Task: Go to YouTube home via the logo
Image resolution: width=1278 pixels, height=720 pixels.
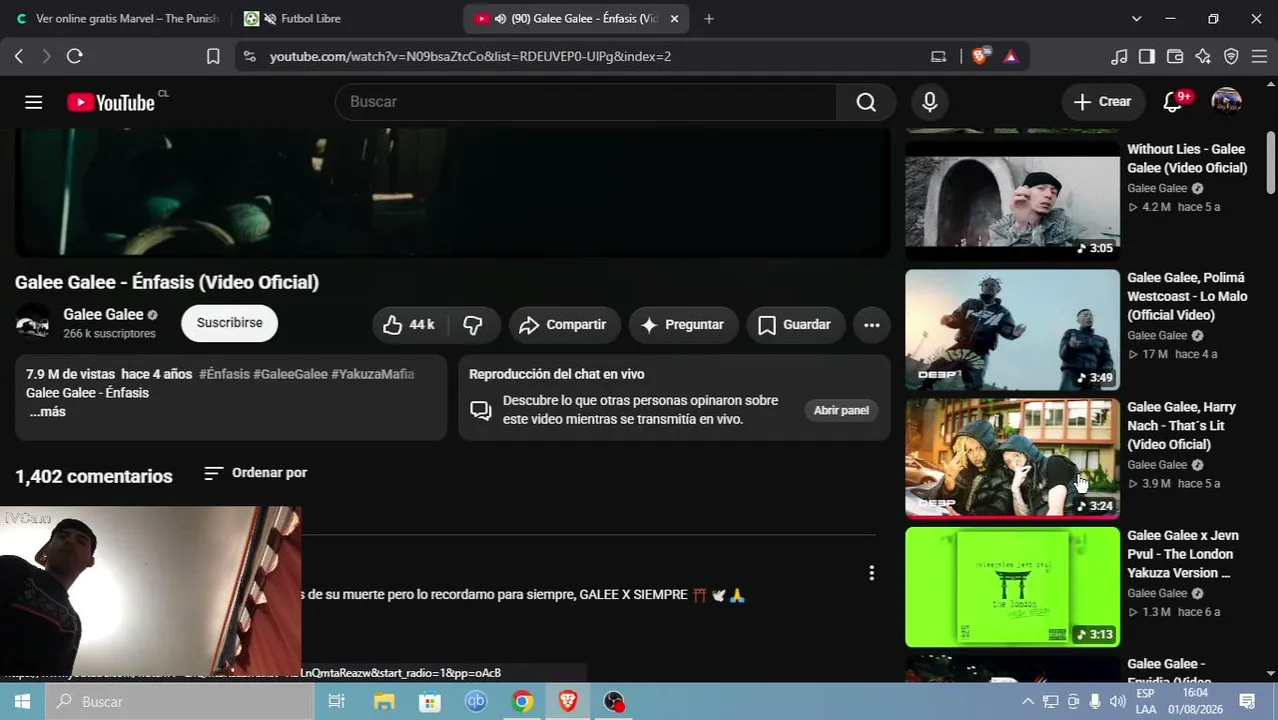Action: pos(111,102)
